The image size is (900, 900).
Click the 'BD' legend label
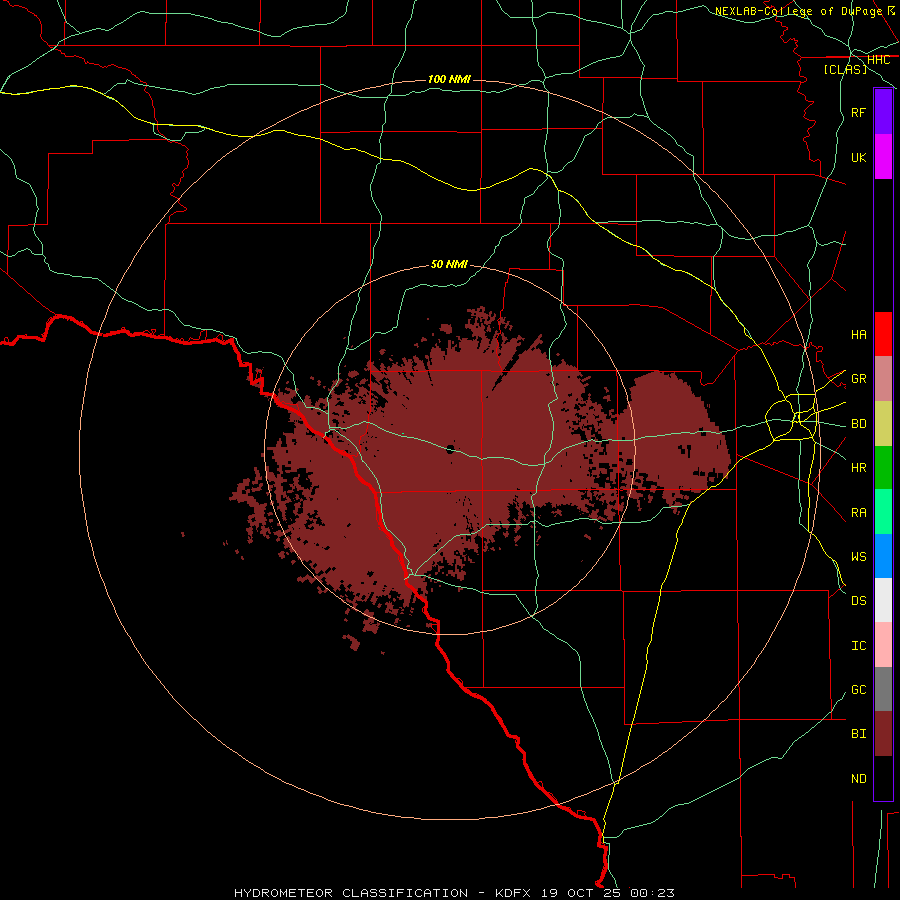pos(858,424)
